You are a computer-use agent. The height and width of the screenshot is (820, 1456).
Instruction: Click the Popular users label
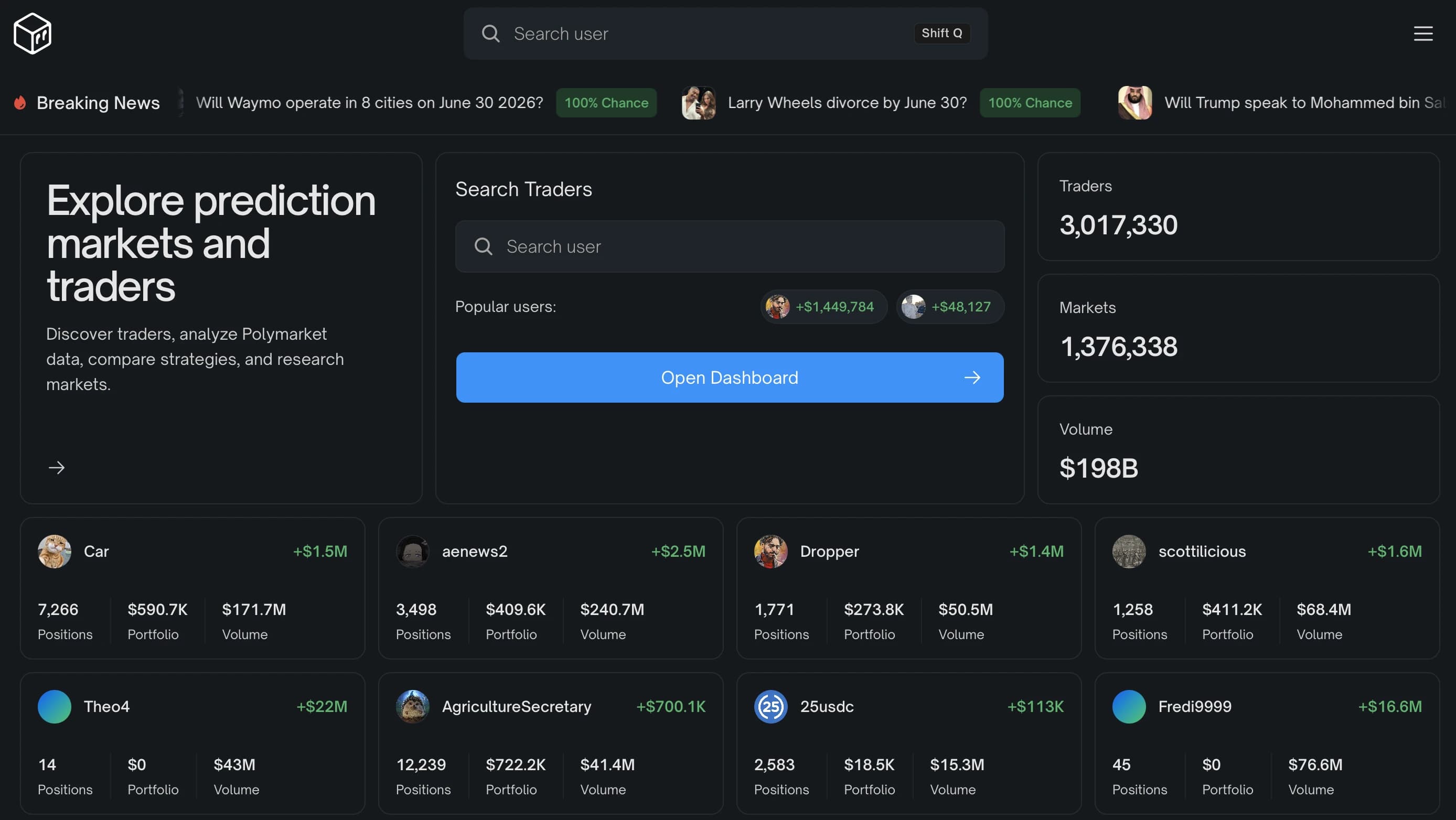tap(505, 306)
